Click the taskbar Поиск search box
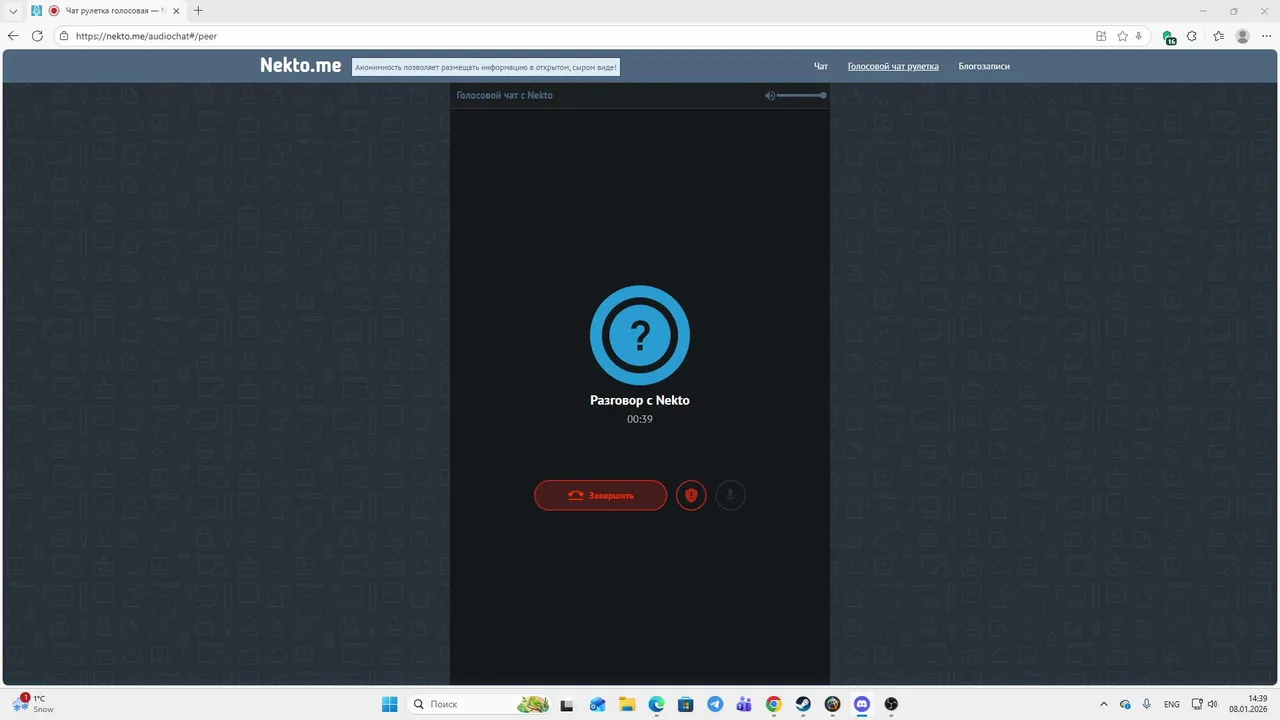 coord(480,704)
